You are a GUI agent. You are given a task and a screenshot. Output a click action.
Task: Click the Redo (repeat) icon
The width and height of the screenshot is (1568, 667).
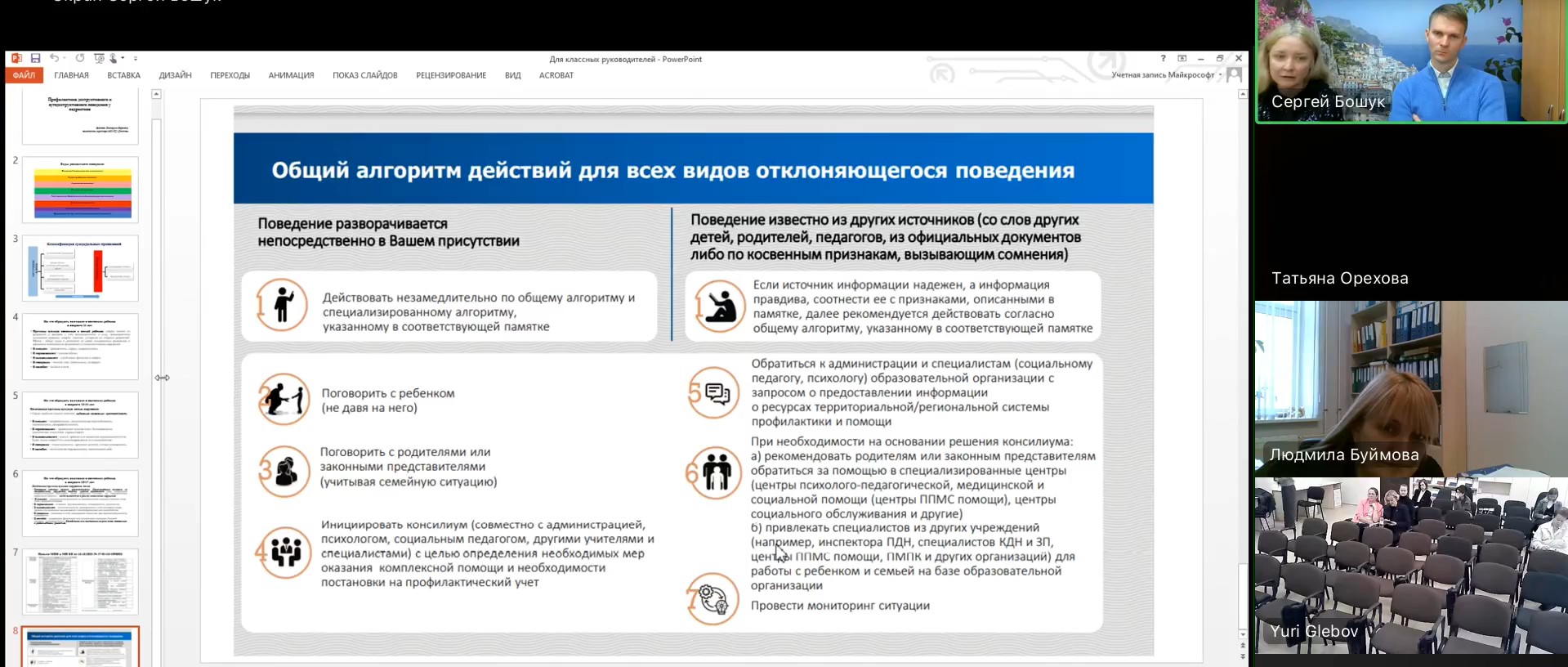80,59
